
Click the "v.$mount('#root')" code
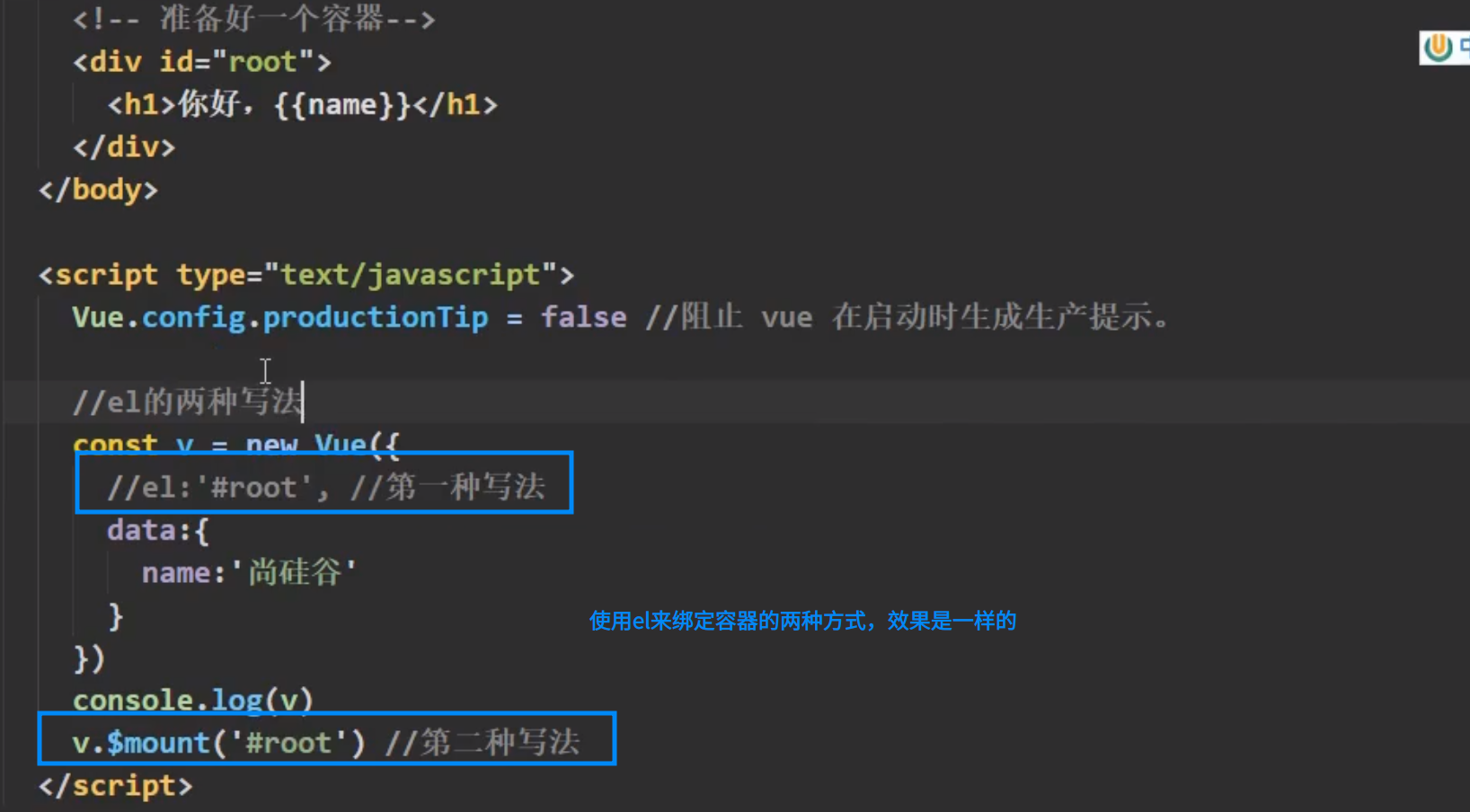pyautogui.click(x=219, y=743)
